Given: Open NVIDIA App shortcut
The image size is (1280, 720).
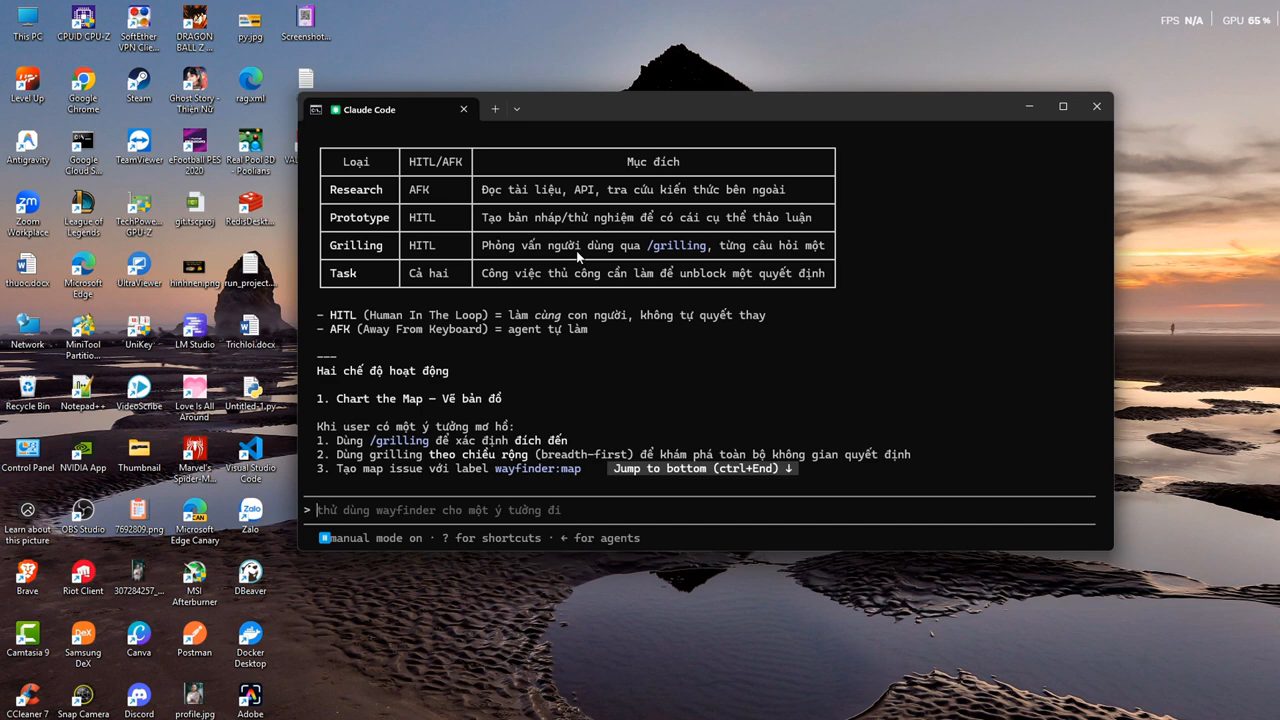Looking at the screenshot, I should pyautogui.click(x=83, y=455).
